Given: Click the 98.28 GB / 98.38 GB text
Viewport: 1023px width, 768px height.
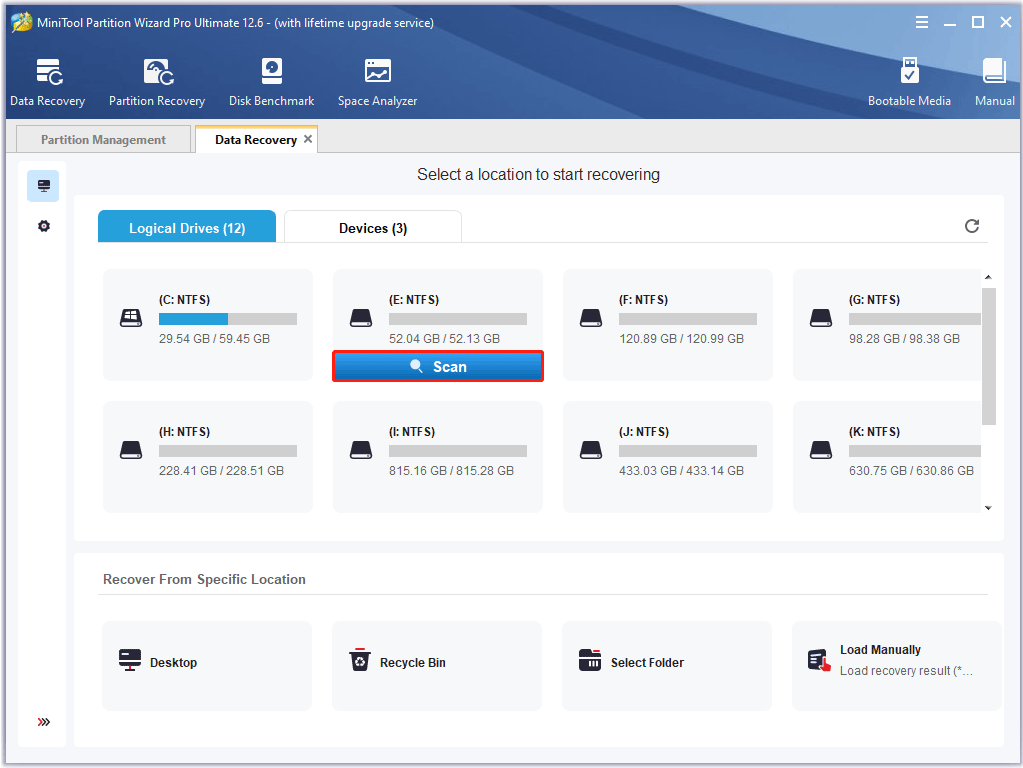Looking at the screenshot, I should (x=904, y=339).
